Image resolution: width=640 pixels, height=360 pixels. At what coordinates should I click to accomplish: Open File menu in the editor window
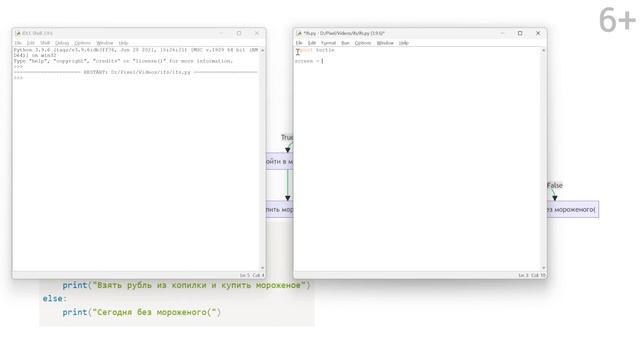point(299,43)
